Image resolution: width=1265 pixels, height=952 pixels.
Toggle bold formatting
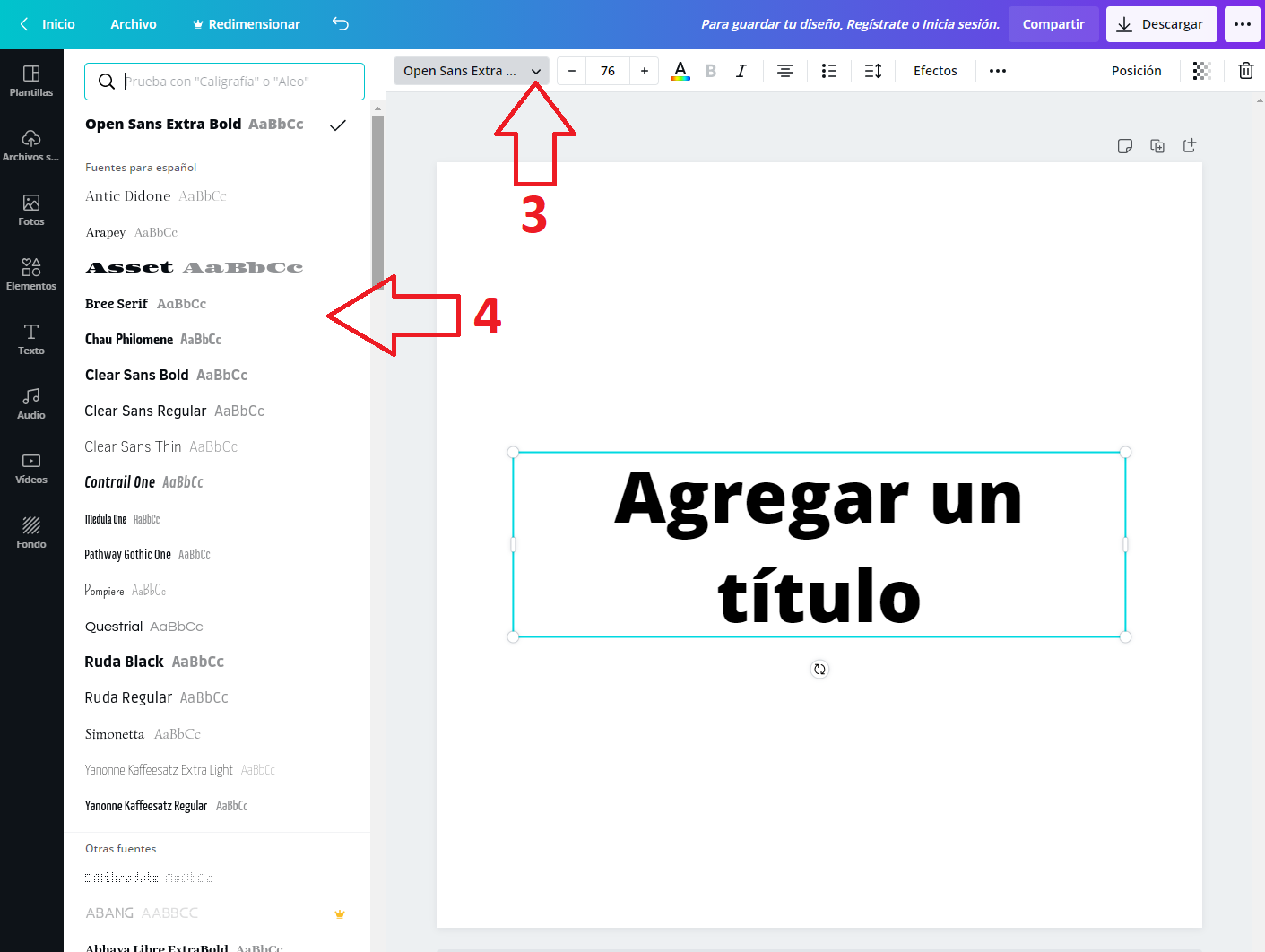[711, 71]
